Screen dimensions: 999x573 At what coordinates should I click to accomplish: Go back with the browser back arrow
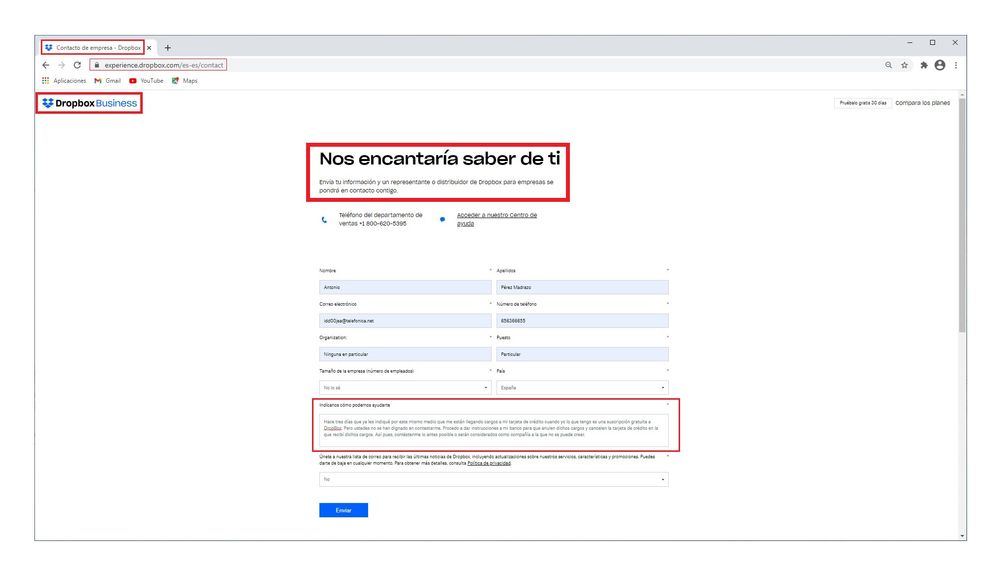[46, 65]
